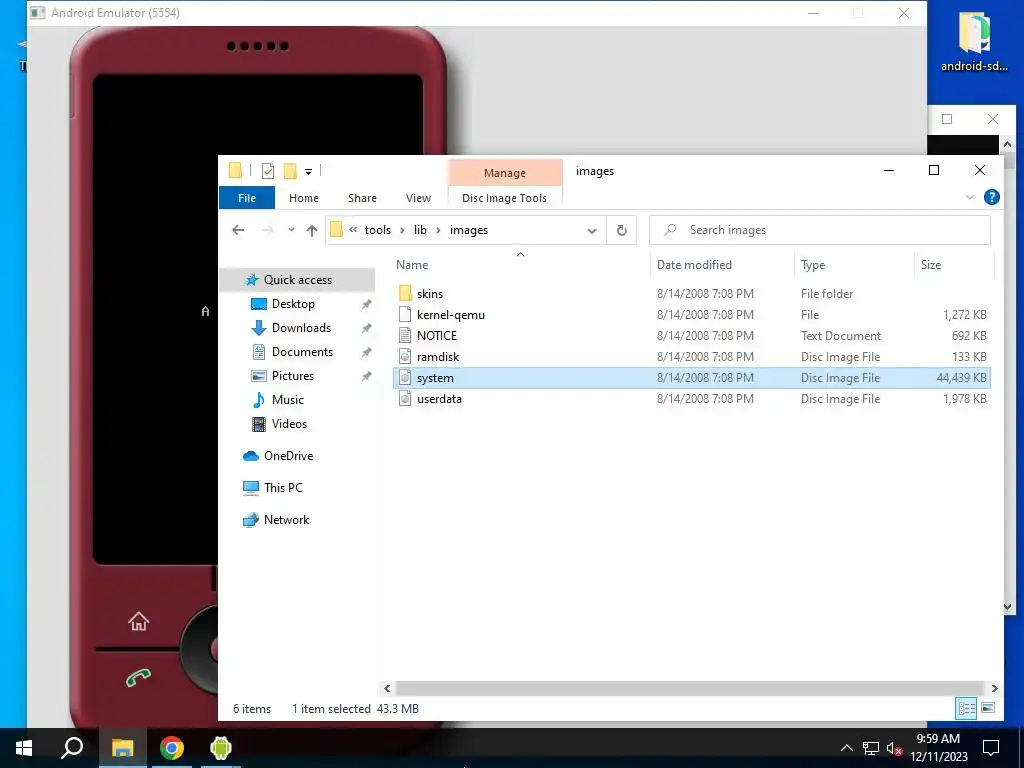Switch to Details view layout icon

pyautogui.click(x=967, y=708)
